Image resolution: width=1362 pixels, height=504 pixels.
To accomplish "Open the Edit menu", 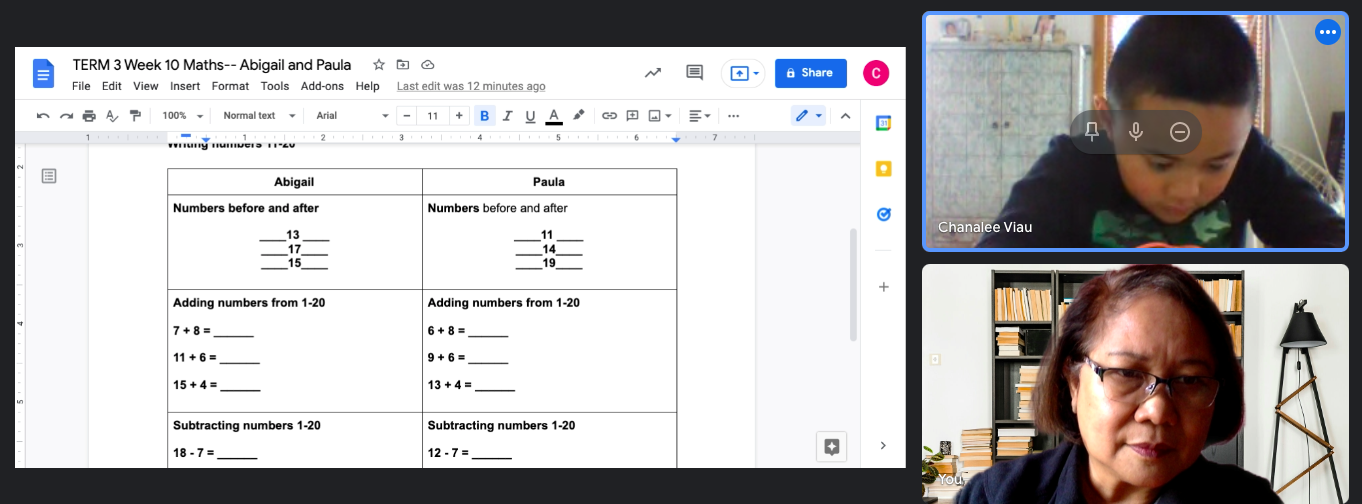I will coord(112,86).
